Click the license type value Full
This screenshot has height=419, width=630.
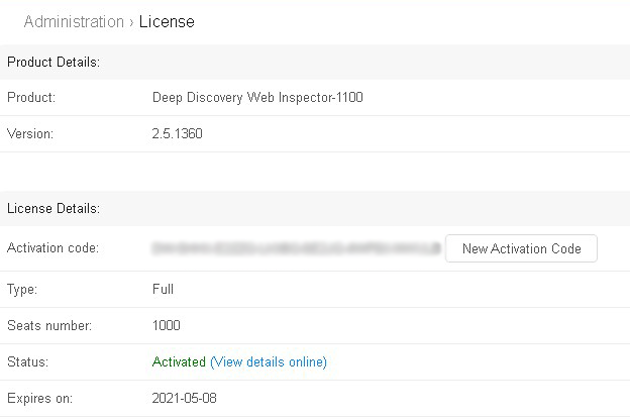pos(162,289)
